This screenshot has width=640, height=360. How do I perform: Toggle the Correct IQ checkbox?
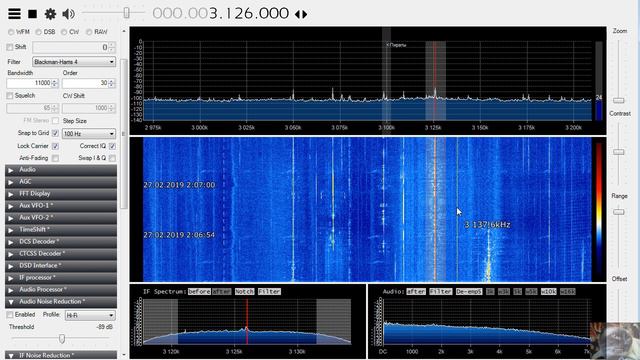pyautogui.click(x=112, y=146)
